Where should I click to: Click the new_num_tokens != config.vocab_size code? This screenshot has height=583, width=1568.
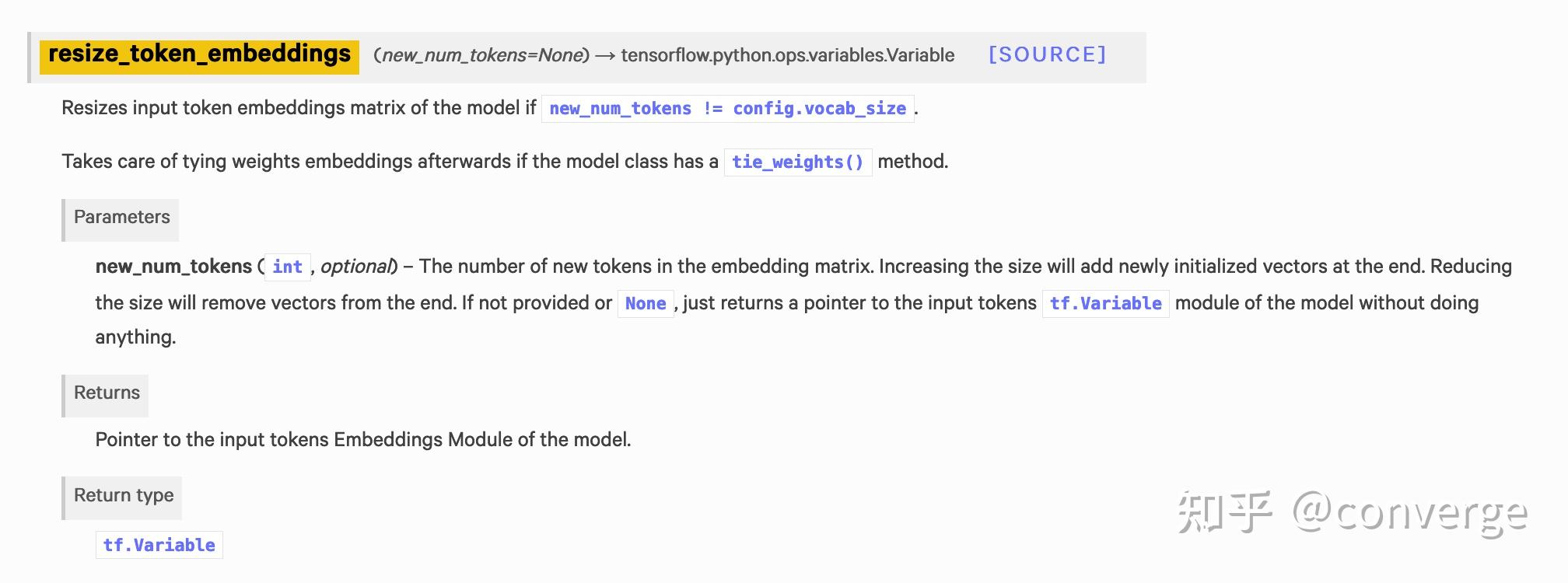tap(727, 109)
